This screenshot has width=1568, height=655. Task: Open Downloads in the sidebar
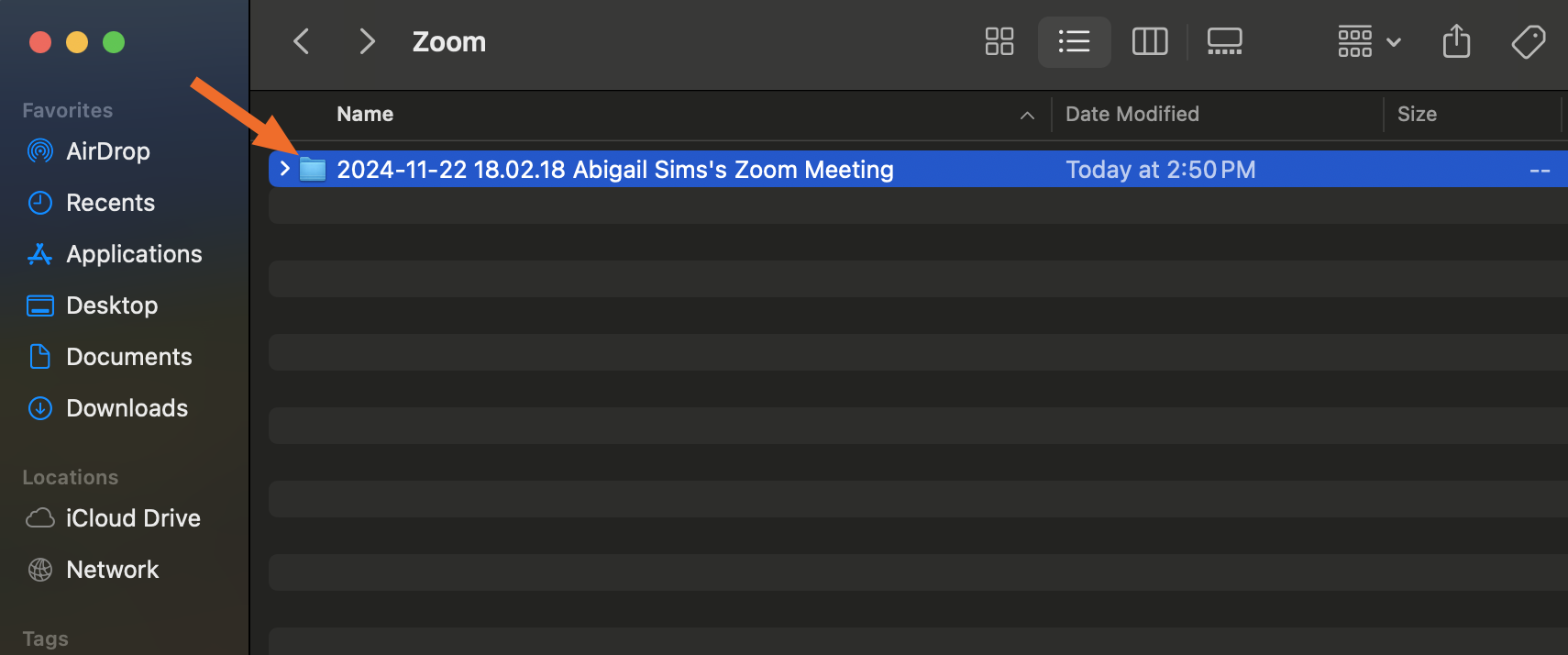click(x=127, y=408)
